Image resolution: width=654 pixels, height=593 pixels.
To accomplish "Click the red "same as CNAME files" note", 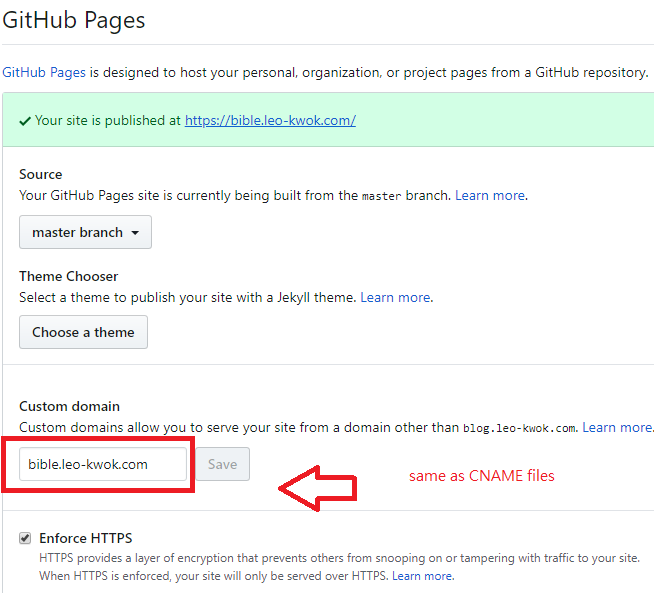I will [x=481, y=476].
